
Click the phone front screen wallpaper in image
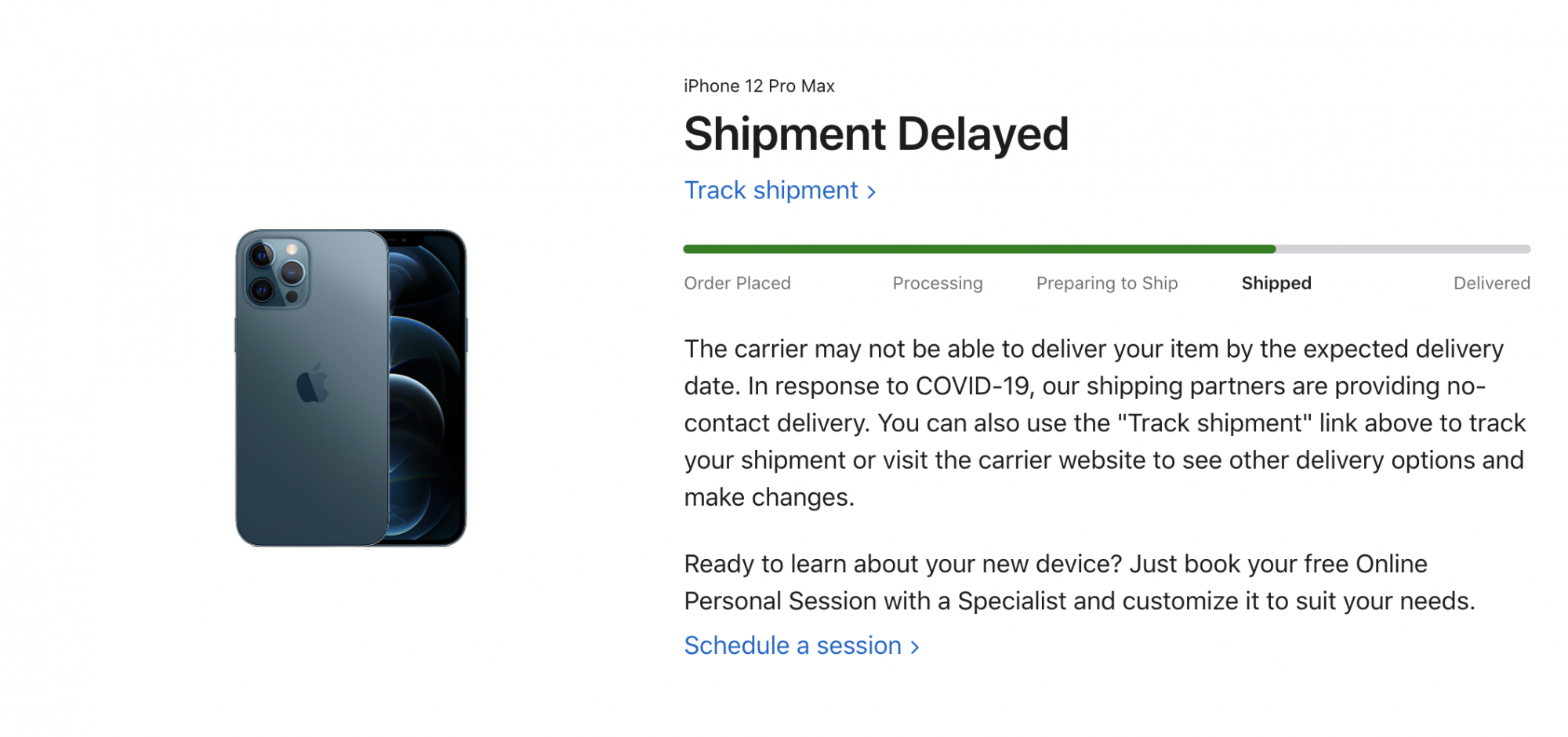coord(427,388)
